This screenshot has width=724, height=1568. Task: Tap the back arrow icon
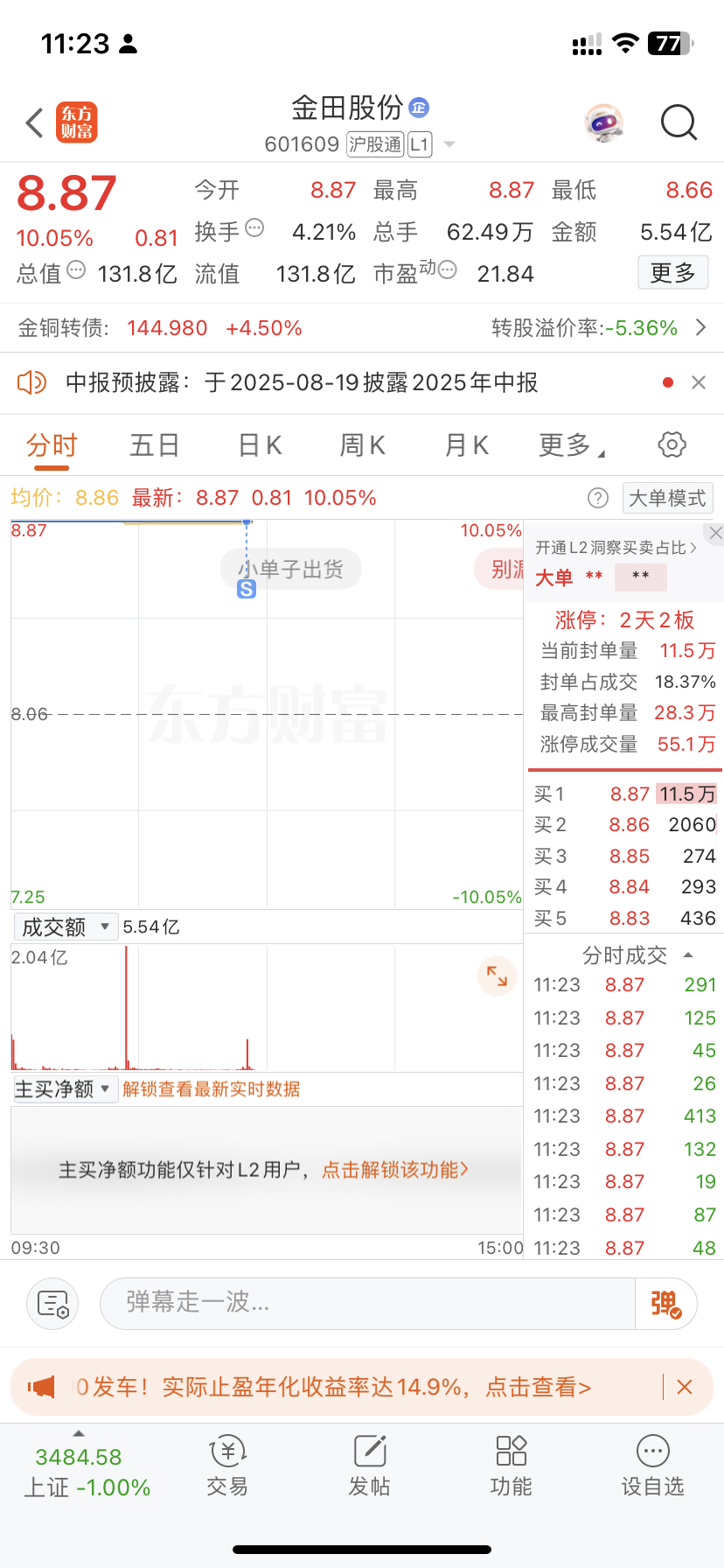(35, 123)
